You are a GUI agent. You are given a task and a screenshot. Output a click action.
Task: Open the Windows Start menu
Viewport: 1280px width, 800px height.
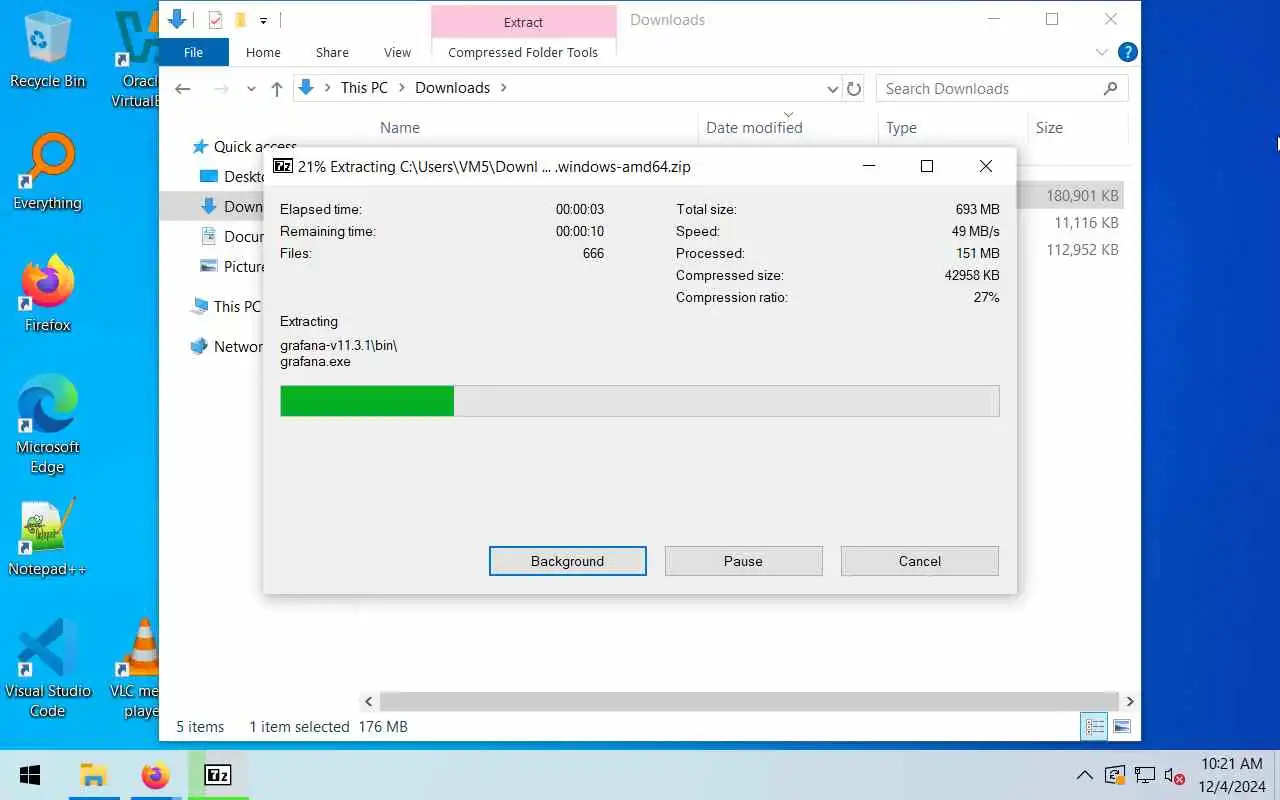click(29, 775)
